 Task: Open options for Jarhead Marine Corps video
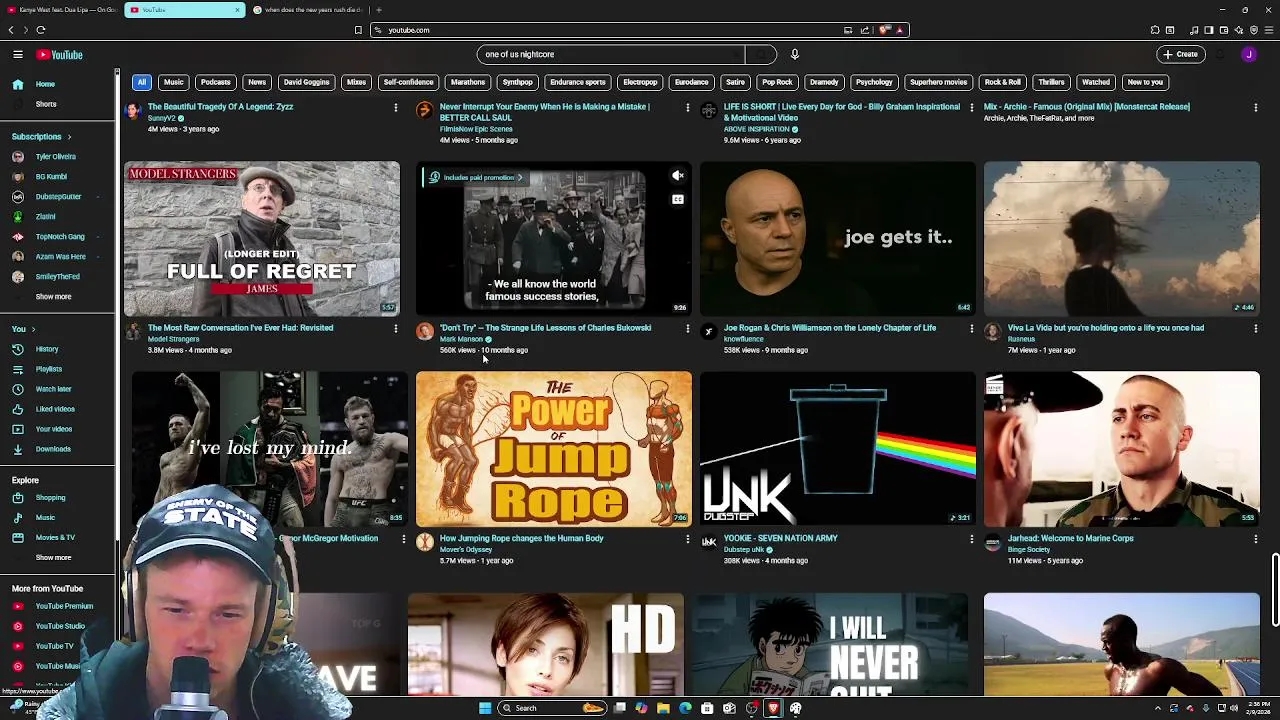click(x=1255, y=539)
